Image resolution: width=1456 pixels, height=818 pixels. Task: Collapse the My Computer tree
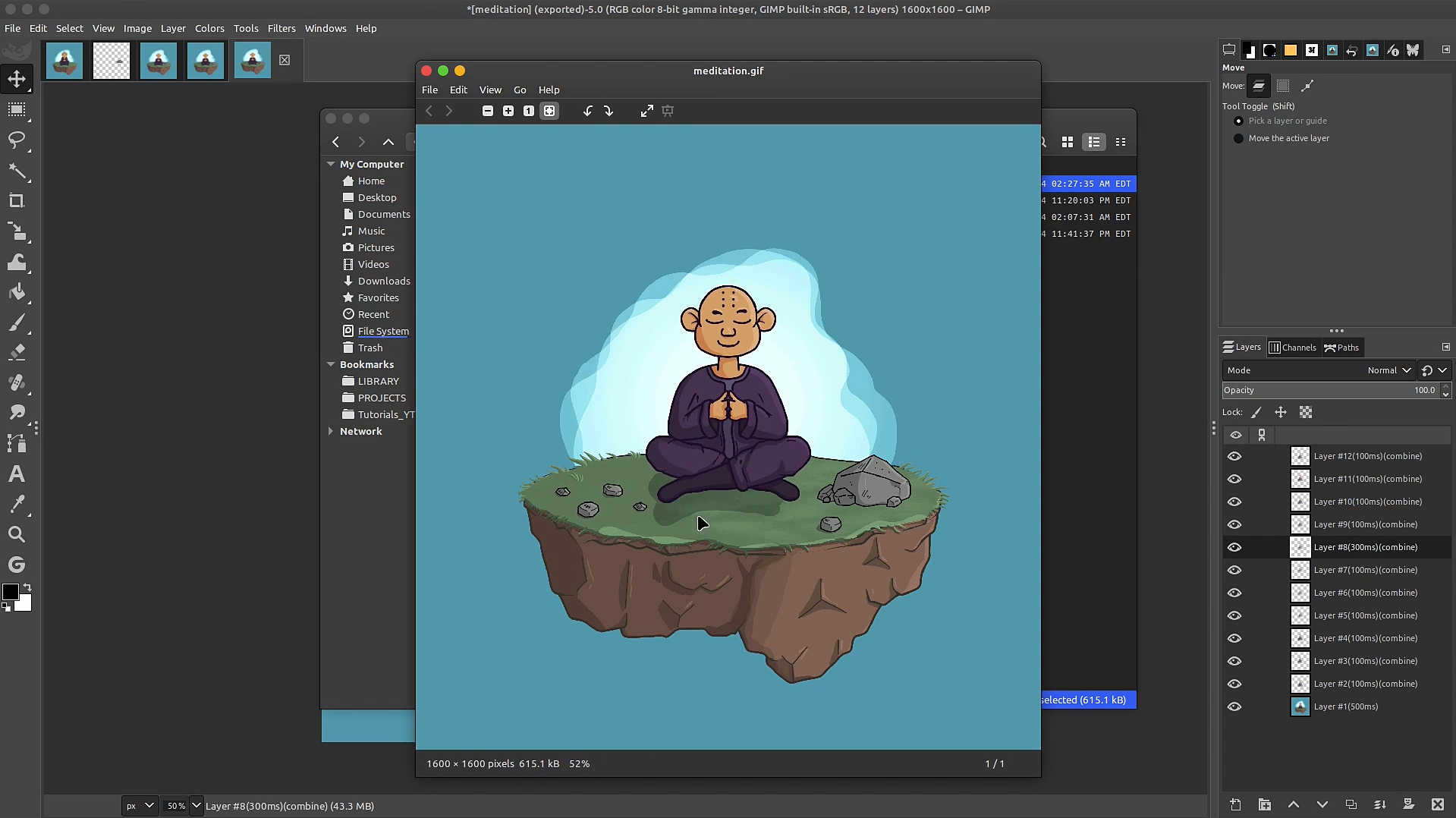331,164
